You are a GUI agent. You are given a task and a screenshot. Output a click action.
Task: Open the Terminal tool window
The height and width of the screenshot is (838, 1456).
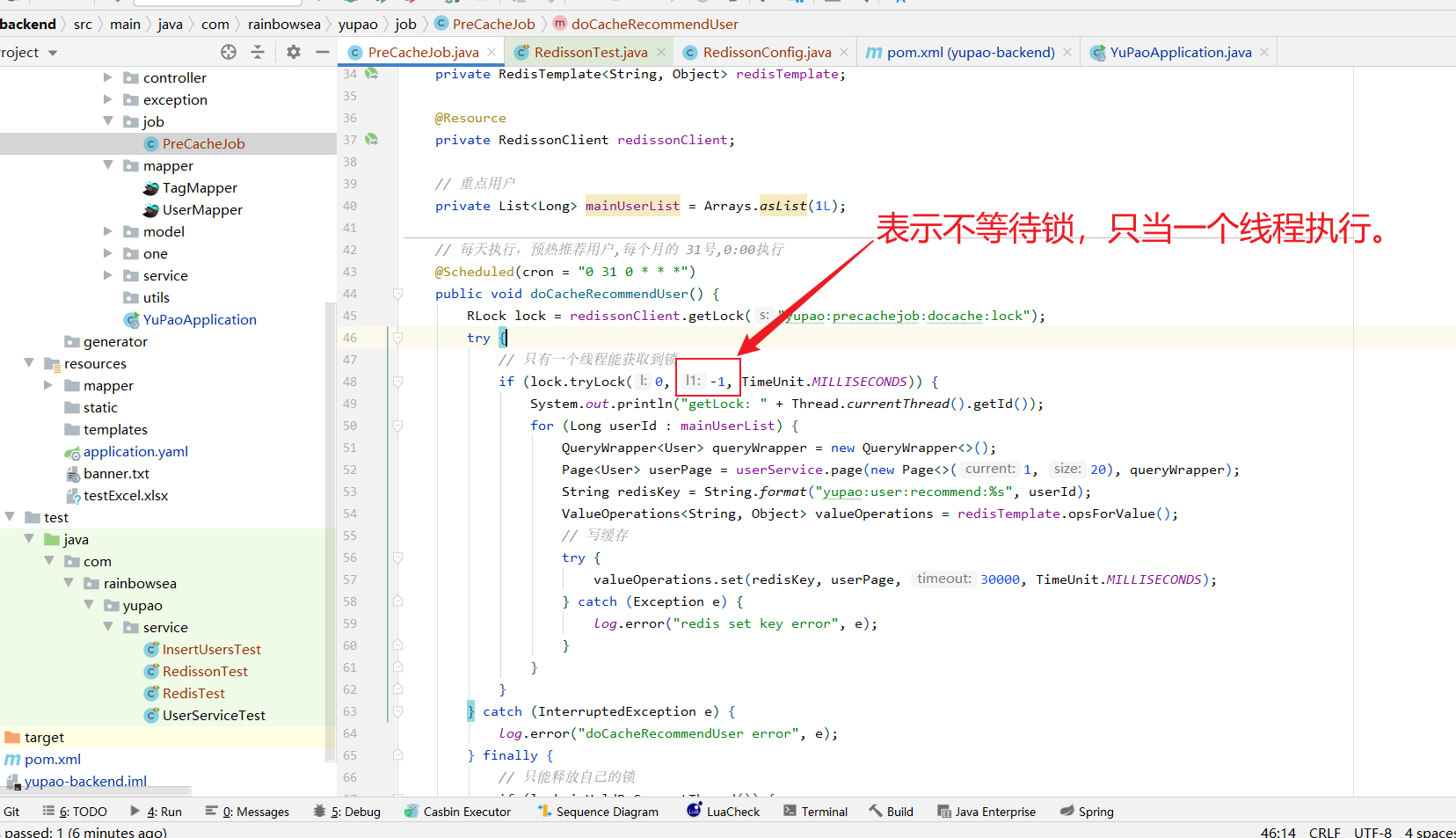point(815,811)
